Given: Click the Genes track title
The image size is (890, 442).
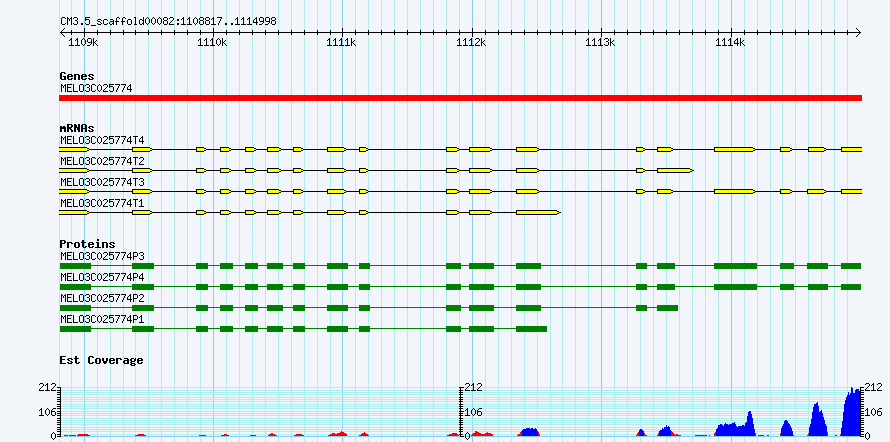Looking at the screenshot, I should click(77, 76).
